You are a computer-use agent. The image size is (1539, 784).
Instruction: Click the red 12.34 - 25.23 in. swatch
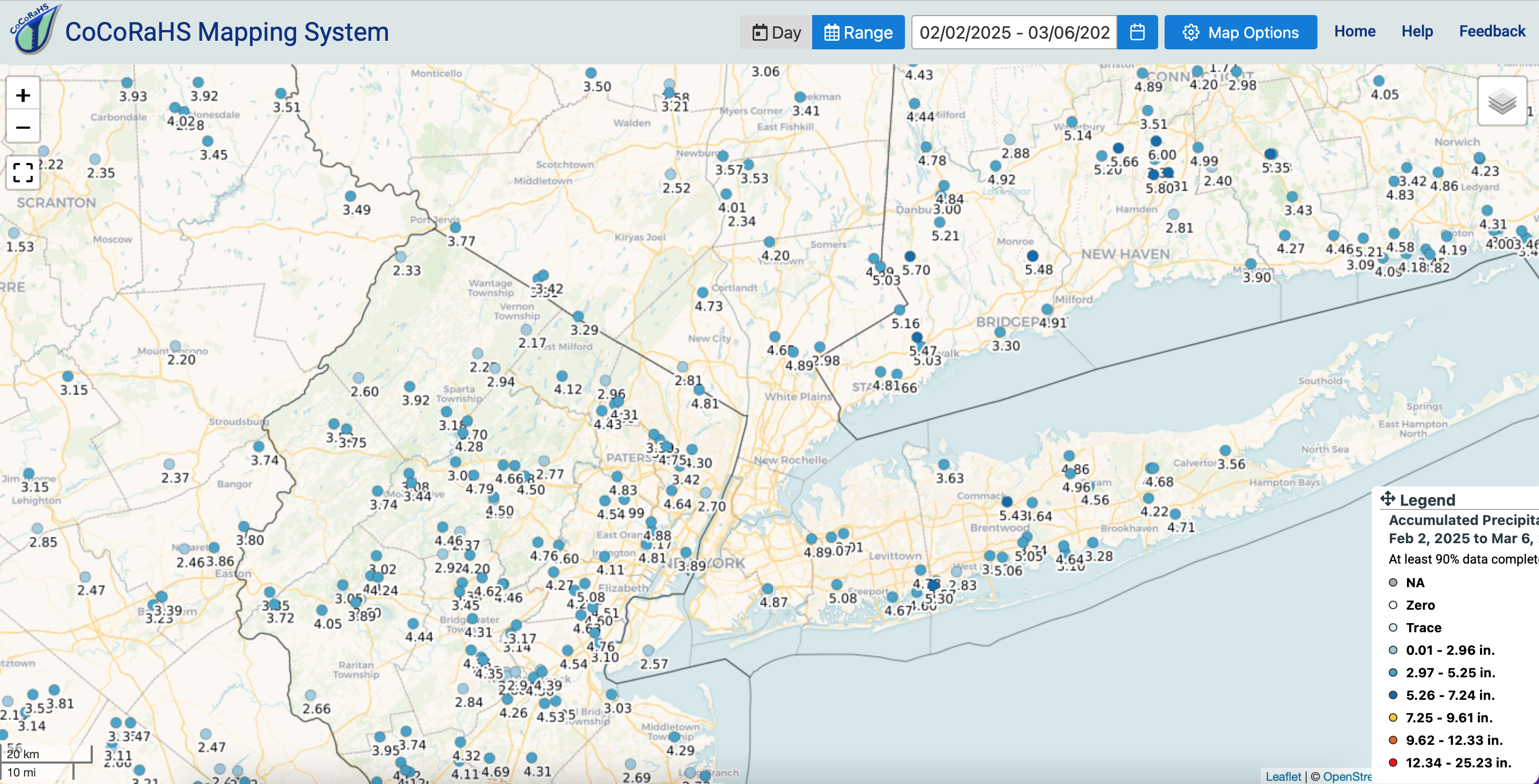point(1393,763)
